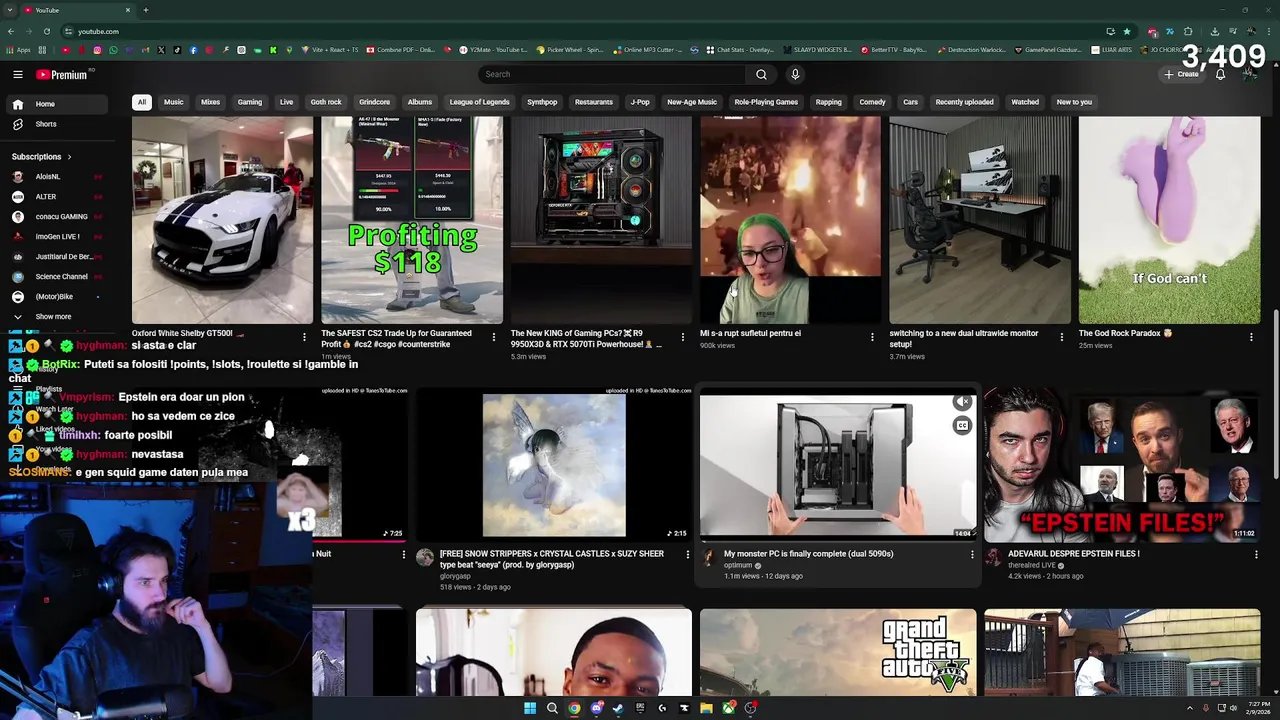Open options for SNOW STRIPPERS type beat video
The height and width of the screenshot is (720, 1280).
688,554
